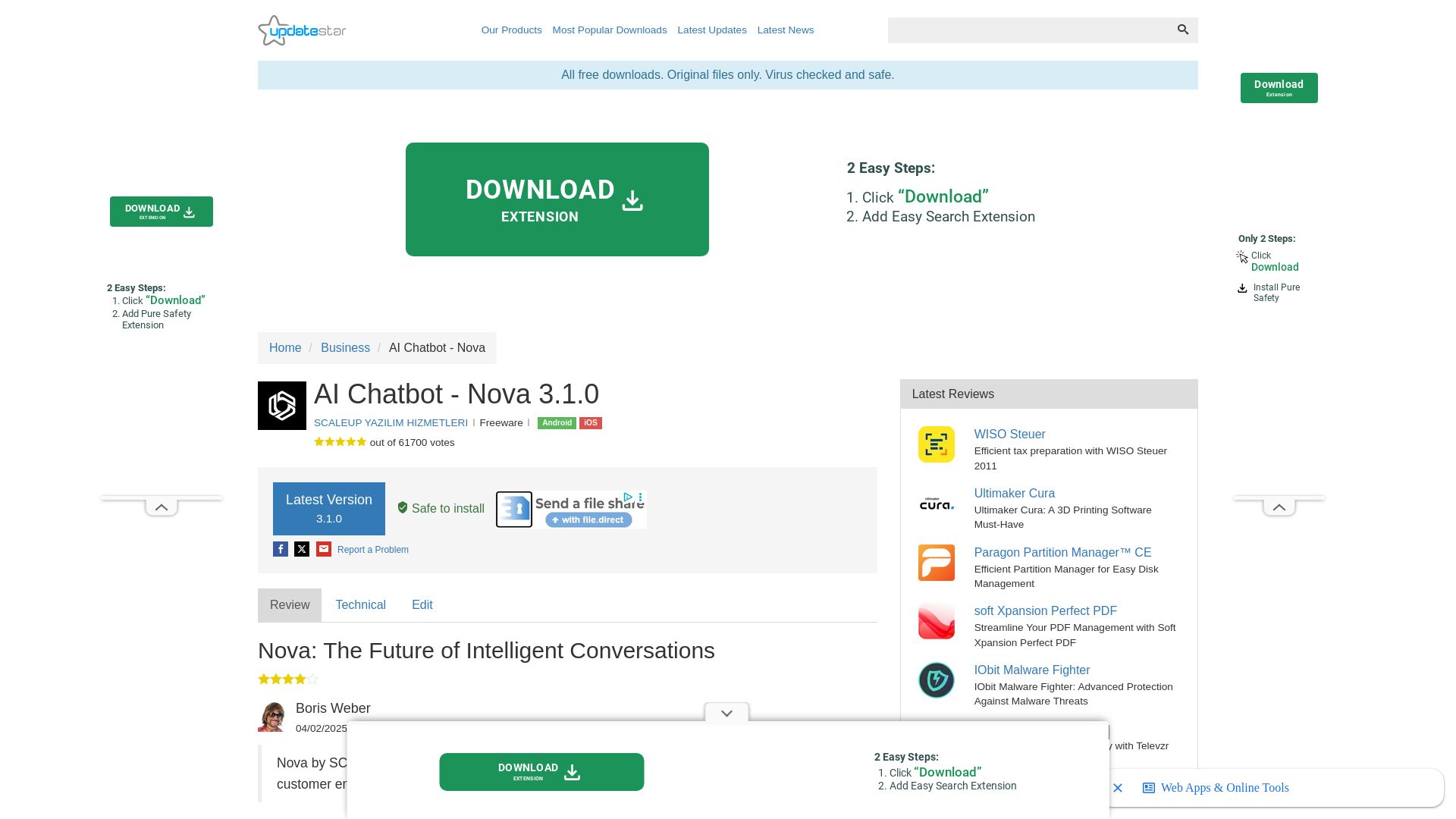Switch to the Review tab
The width and height of the screenshot is (1456, 819).
pos(290,605)
